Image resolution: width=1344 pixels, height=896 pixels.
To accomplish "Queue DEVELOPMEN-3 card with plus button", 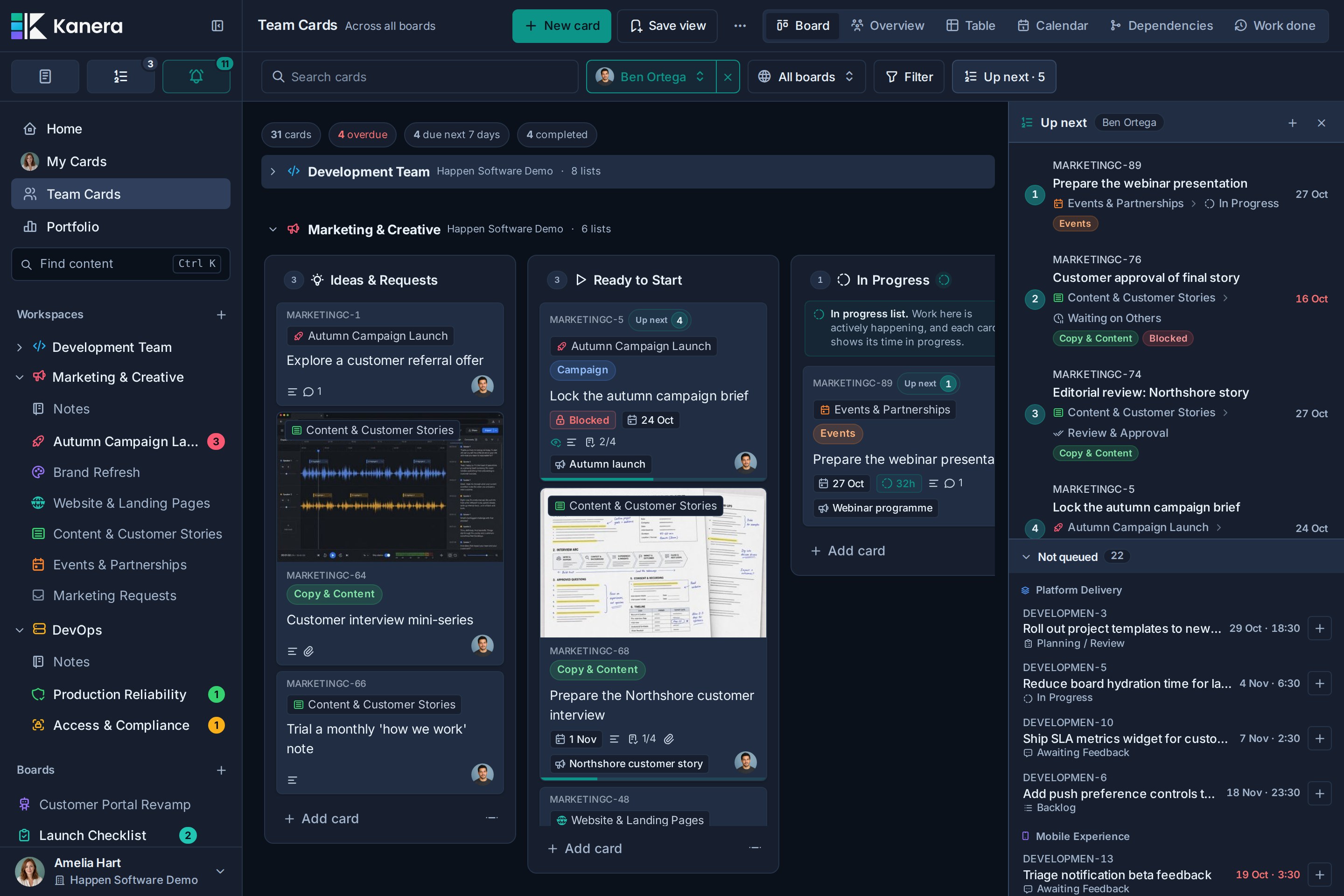I will click(x=1319, y=629).
